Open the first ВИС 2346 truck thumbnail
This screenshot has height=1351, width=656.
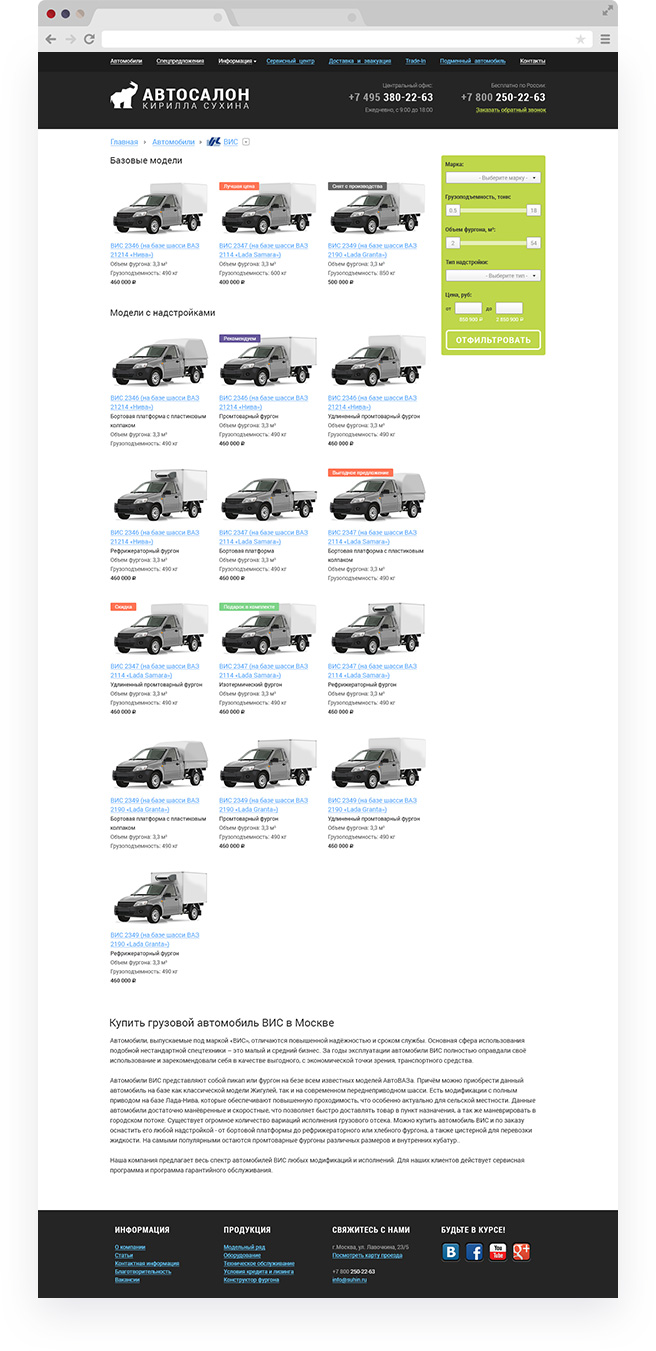coord(158,209)
